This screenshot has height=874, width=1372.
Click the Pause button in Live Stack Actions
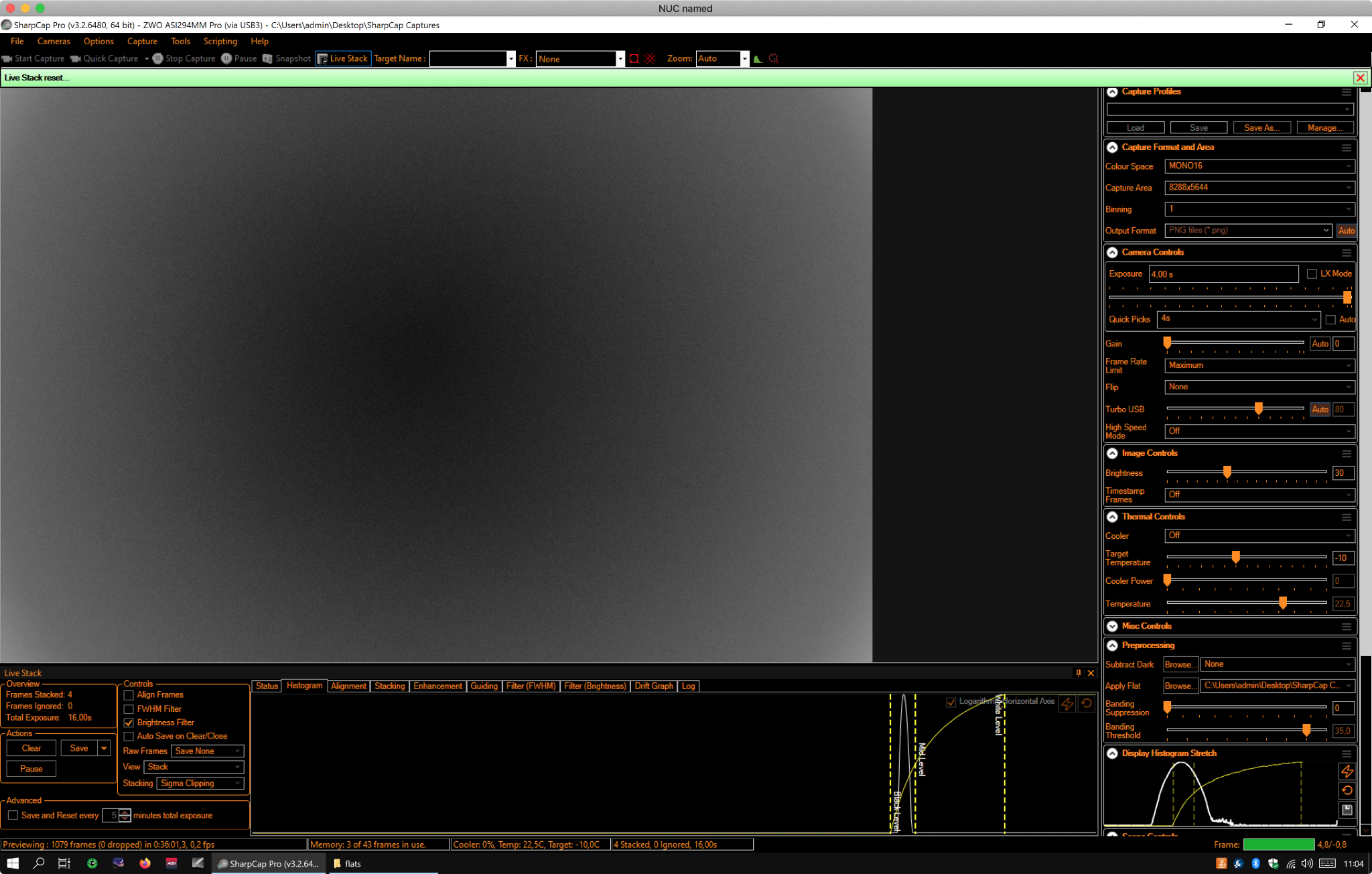pyautogui.click(x=31, y=769)
